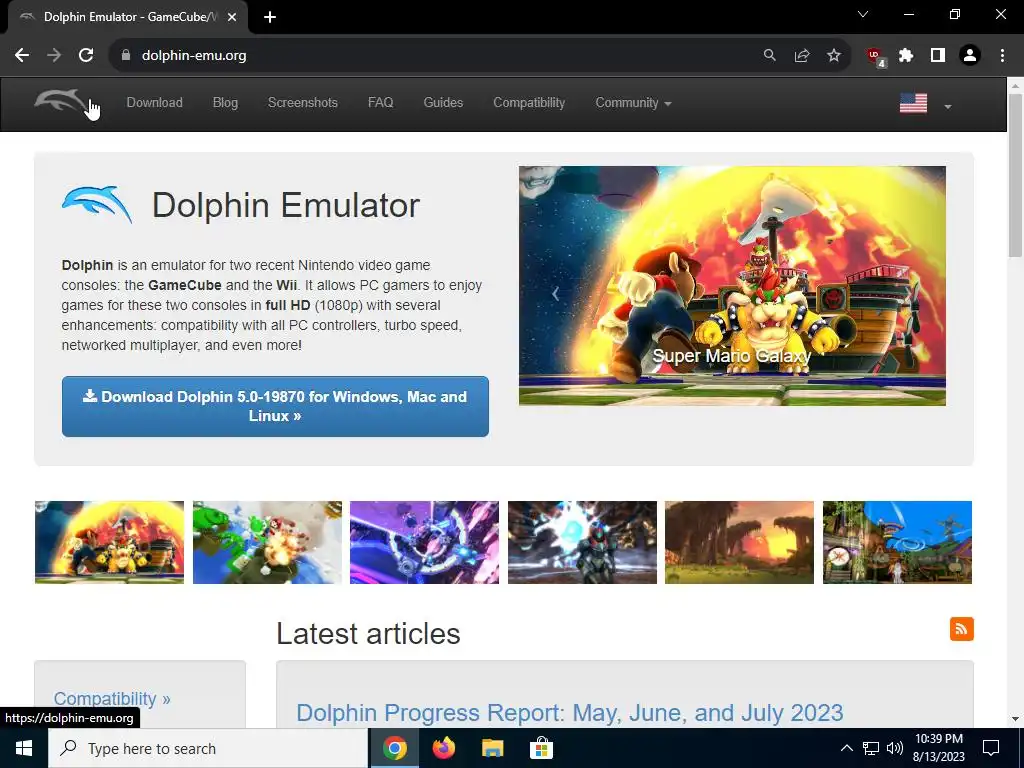Image resolution: width=1024 pixels, height=768 pixels.
Task: Open the Download nav item
Action: tap(154, 103)
